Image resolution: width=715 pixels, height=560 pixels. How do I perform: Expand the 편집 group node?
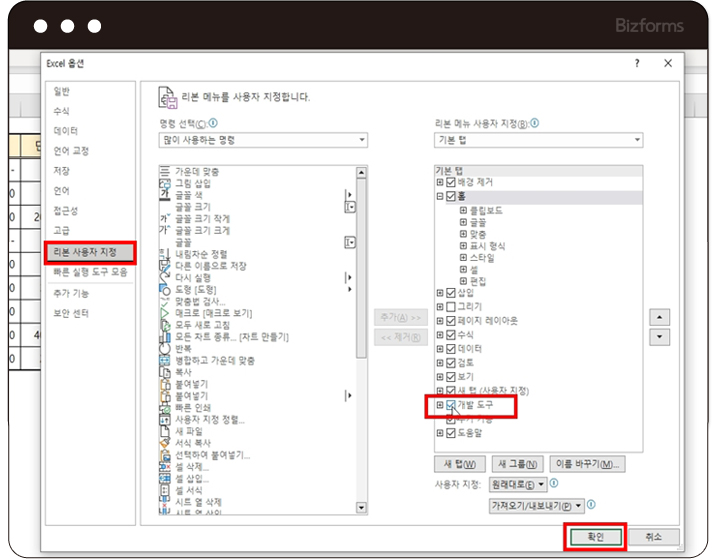click(x=463, y=281)
